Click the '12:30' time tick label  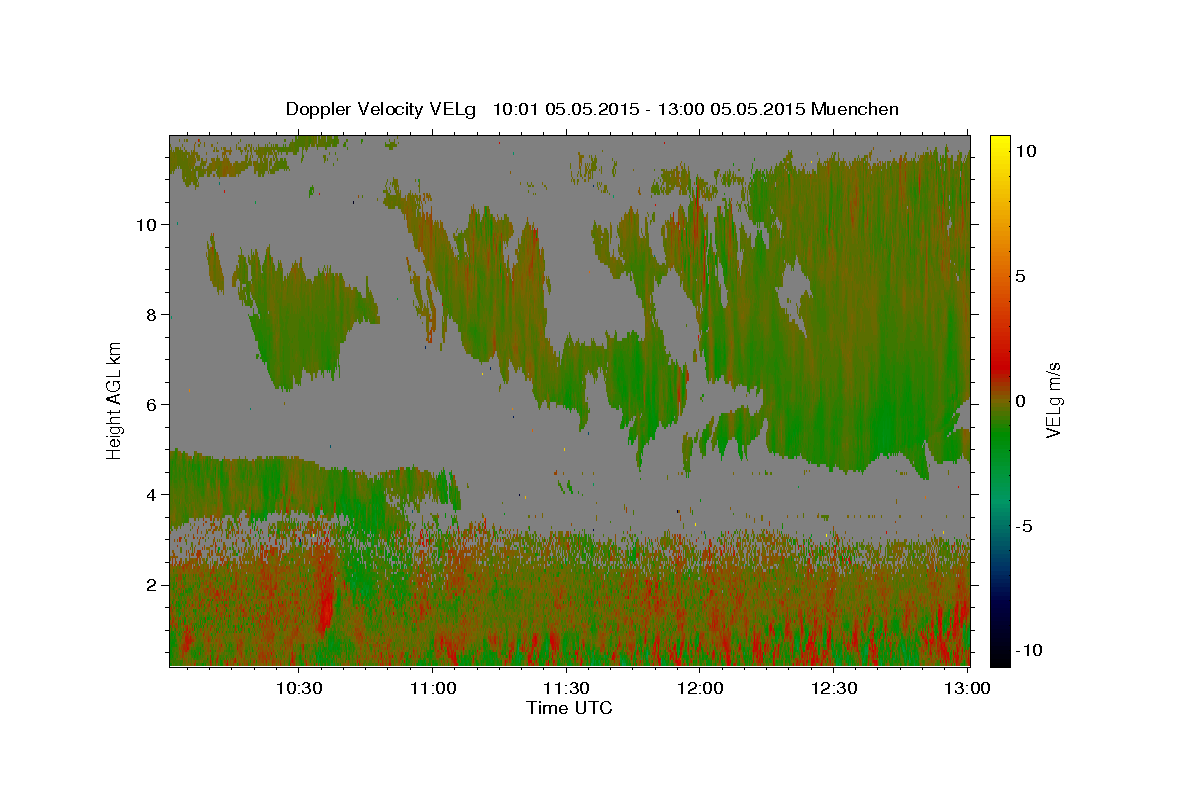835,688
